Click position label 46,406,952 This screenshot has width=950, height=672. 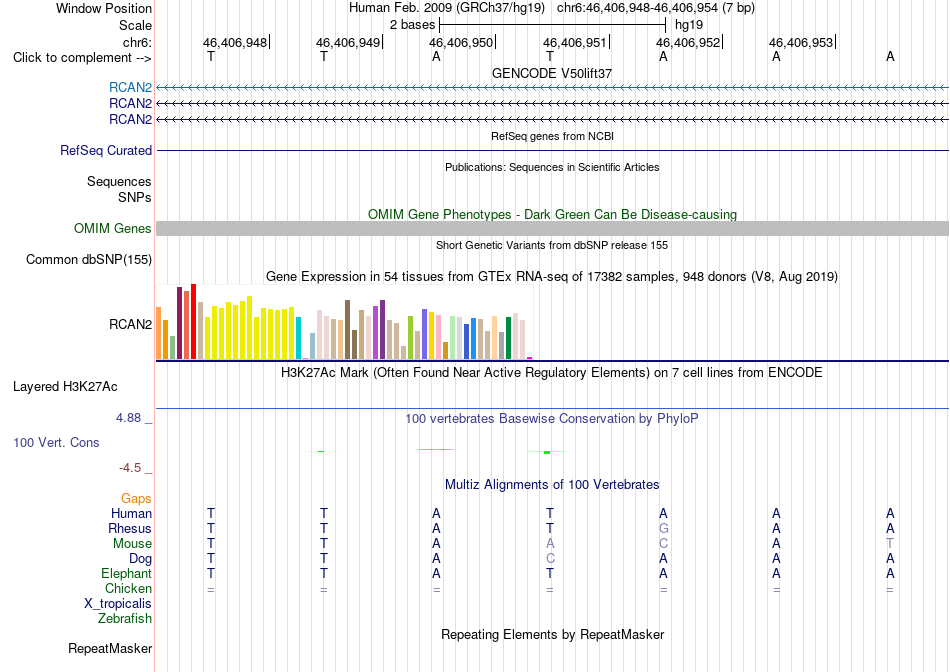[688, 42]
